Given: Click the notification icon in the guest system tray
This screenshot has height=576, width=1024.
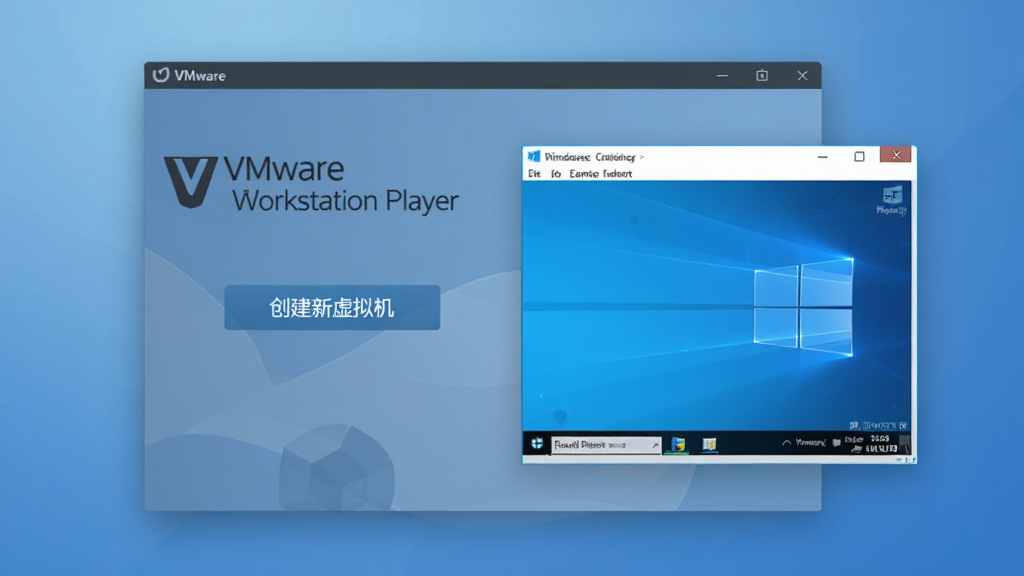Looking at the screenshot, I should coord(837,443).
